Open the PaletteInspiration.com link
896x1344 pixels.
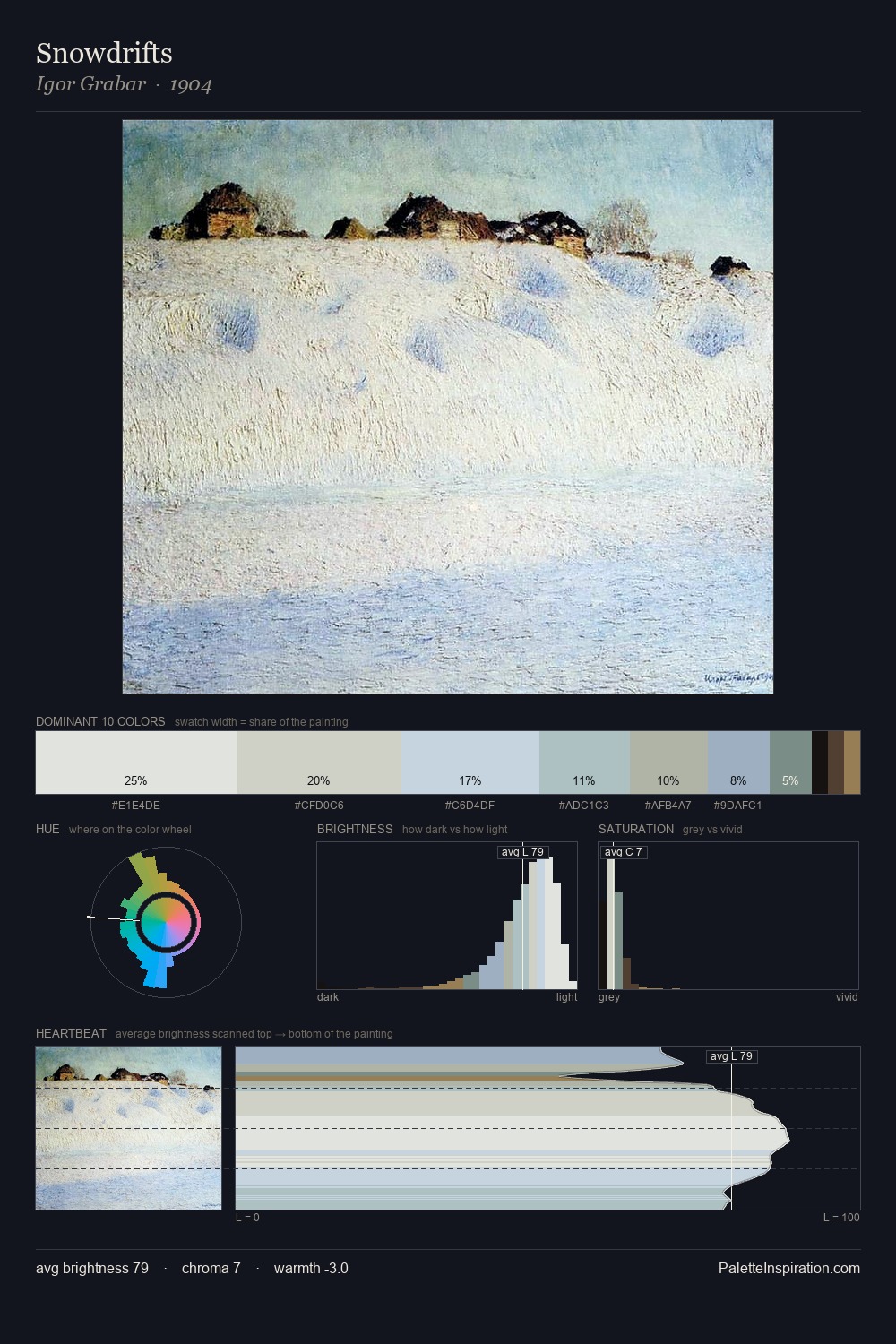(789, 1269)
